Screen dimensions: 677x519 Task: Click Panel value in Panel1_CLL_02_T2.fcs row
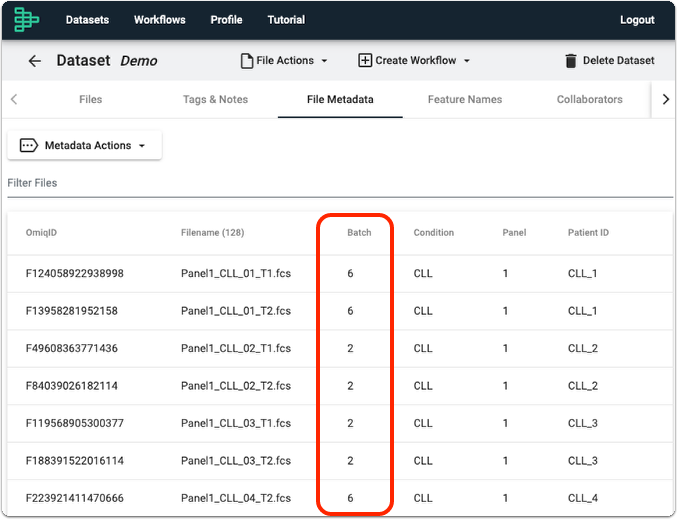[x=505, y=386]
